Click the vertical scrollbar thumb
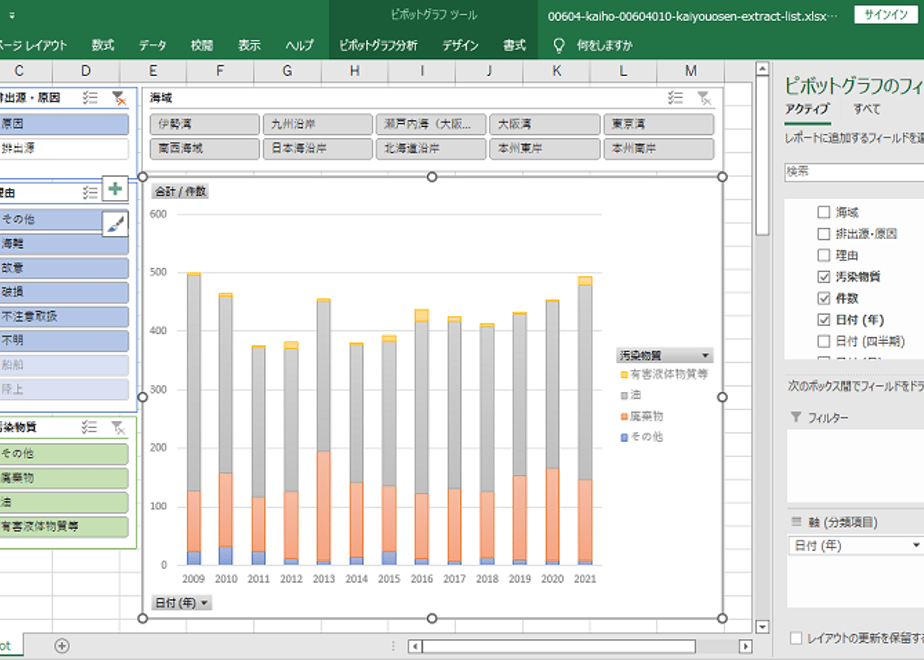This screenshot has height=660, width=924. tap(762, 156)
